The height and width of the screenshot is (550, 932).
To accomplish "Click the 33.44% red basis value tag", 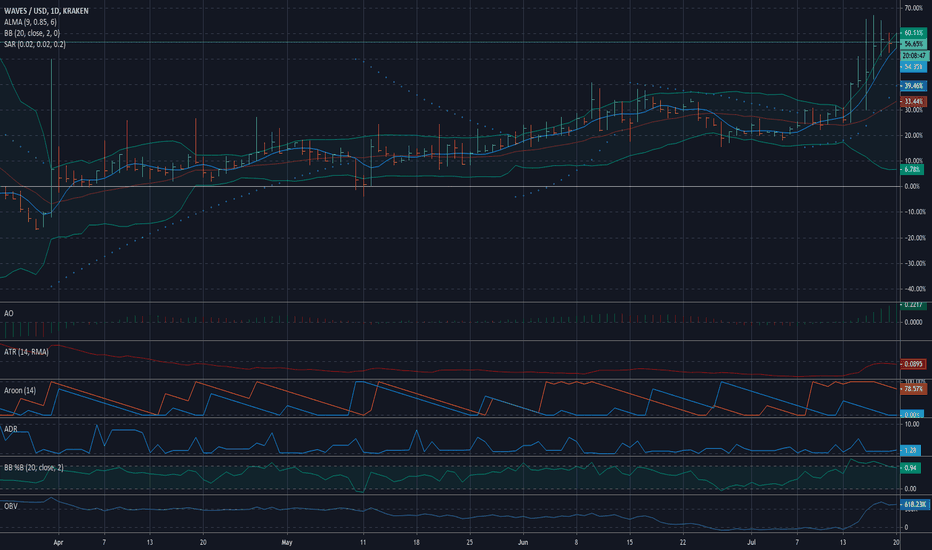I will coord(914,102).
